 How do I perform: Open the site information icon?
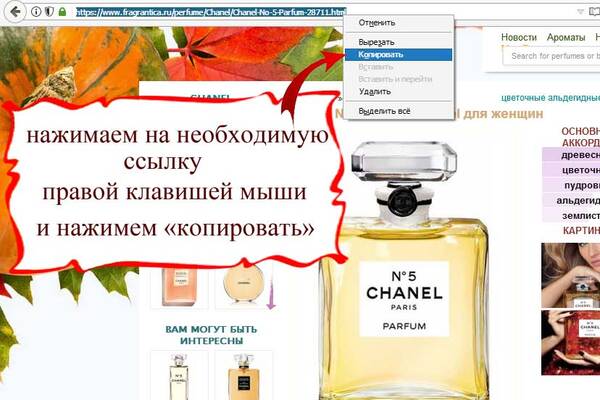[36, 12]
